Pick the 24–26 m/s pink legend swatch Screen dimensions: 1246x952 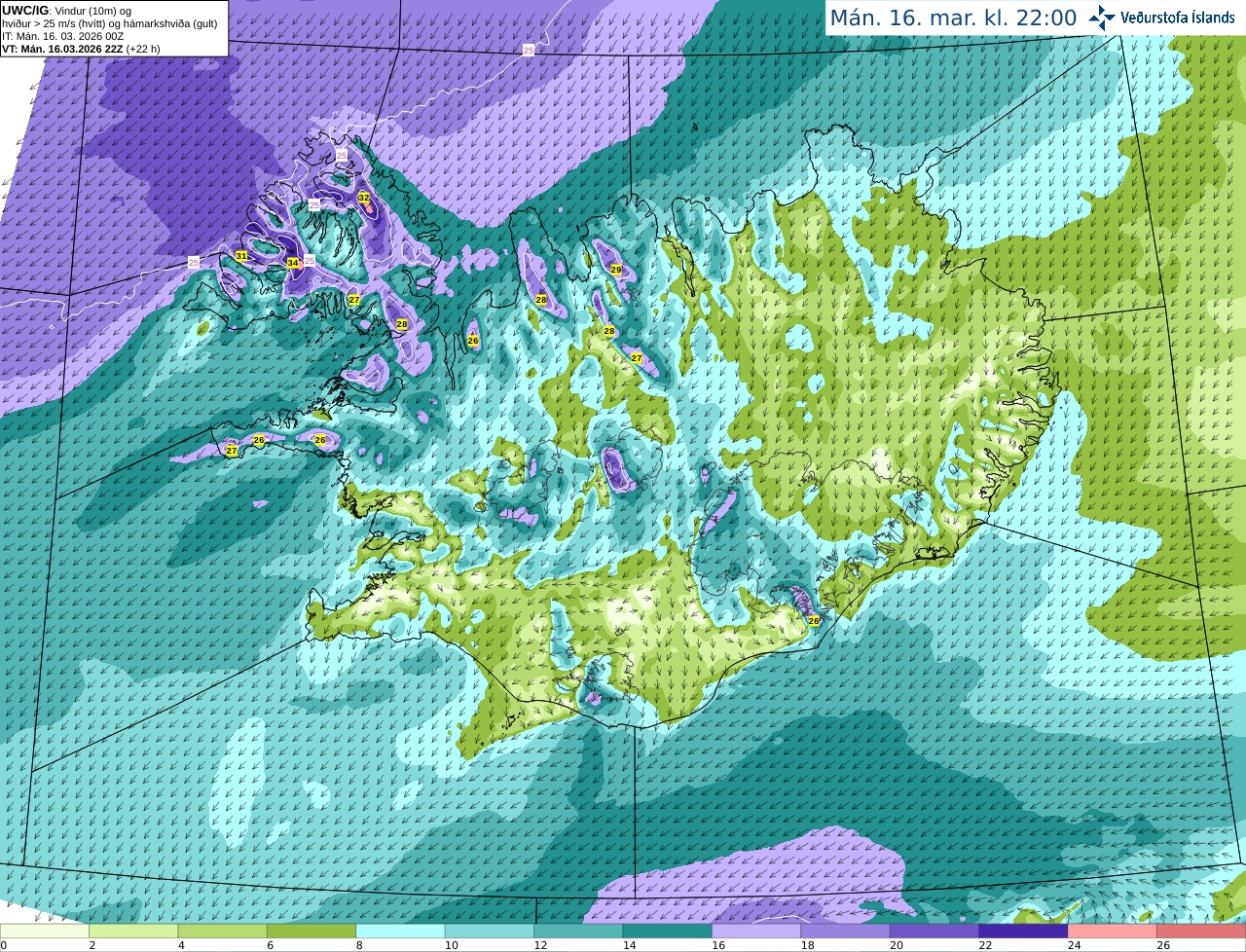point(1113,932)
